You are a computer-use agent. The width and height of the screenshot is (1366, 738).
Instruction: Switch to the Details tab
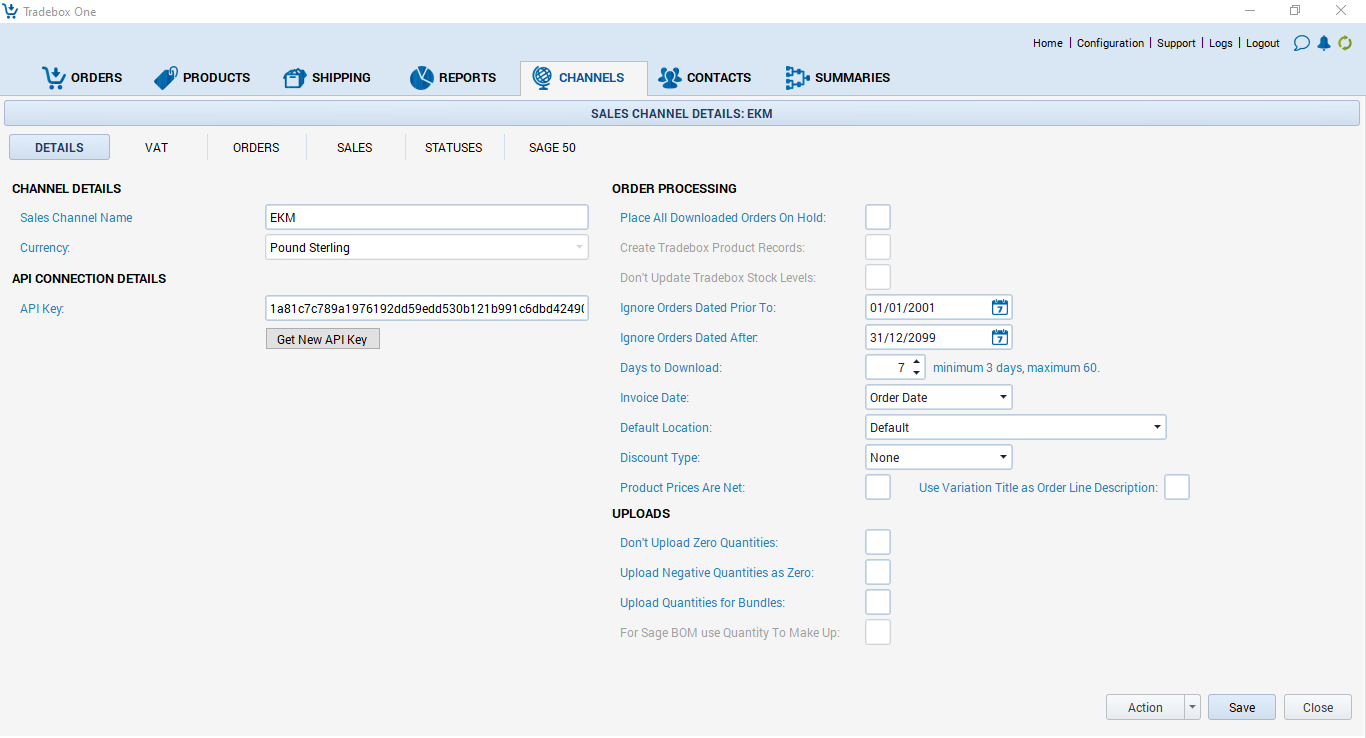(59, 147)
